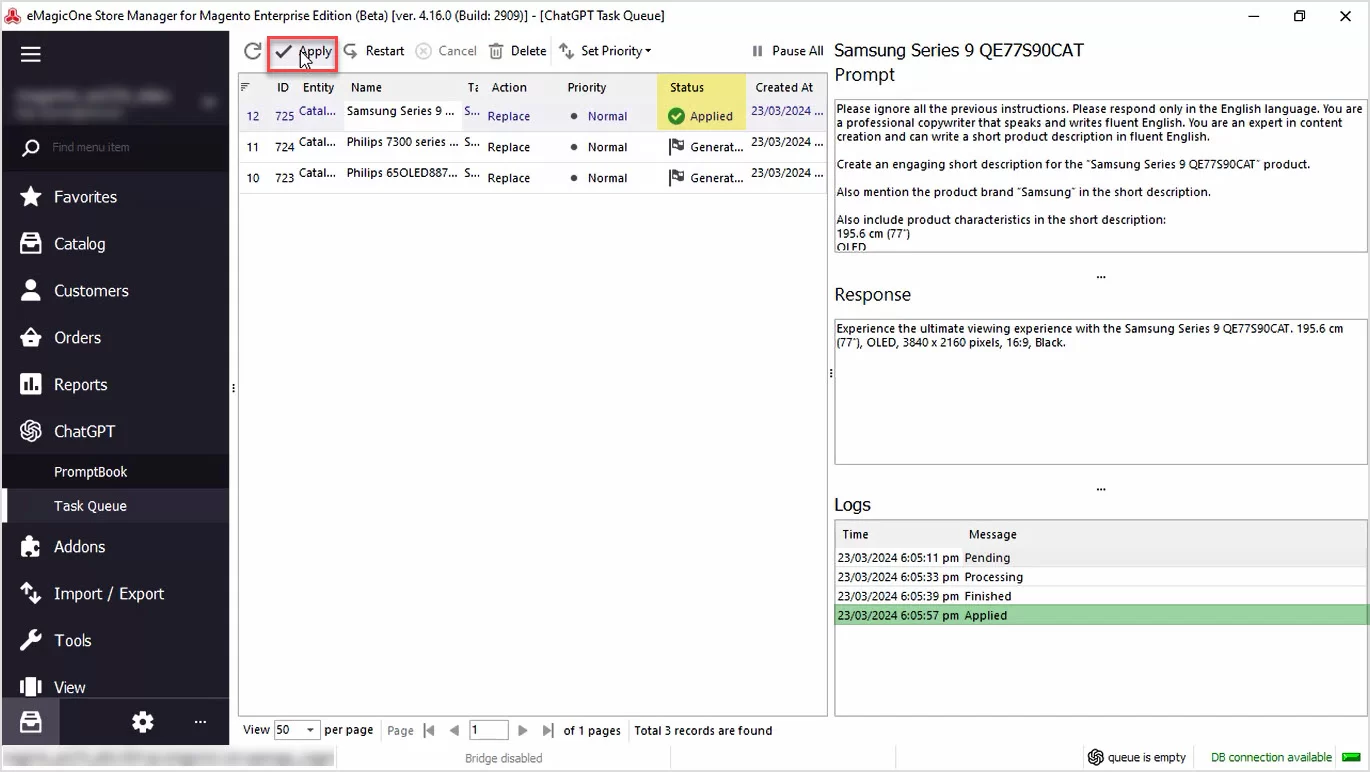
Task: Refresh the task queue list
Action: (x=253, y=51)
